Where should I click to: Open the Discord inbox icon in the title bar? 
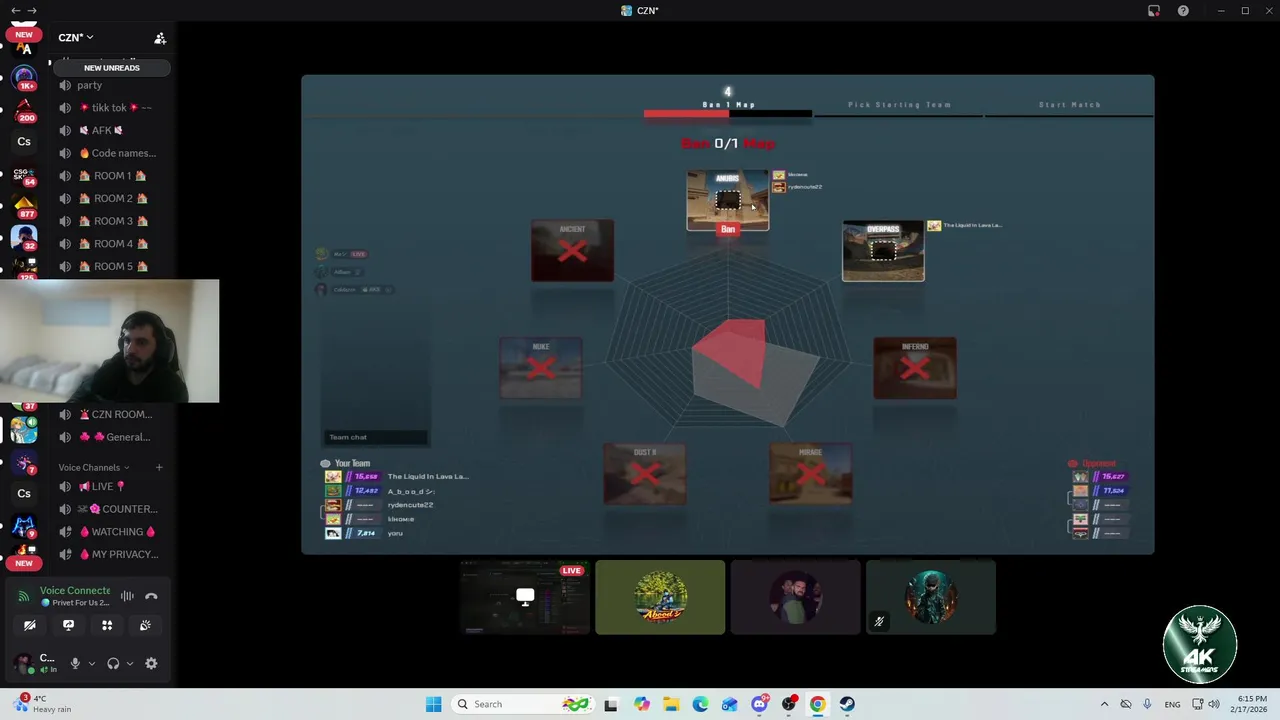[1153, 11]
